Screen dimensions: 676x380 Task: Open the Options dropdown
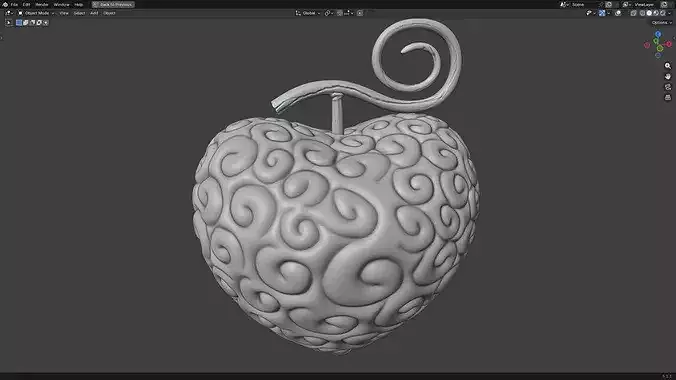662,22
